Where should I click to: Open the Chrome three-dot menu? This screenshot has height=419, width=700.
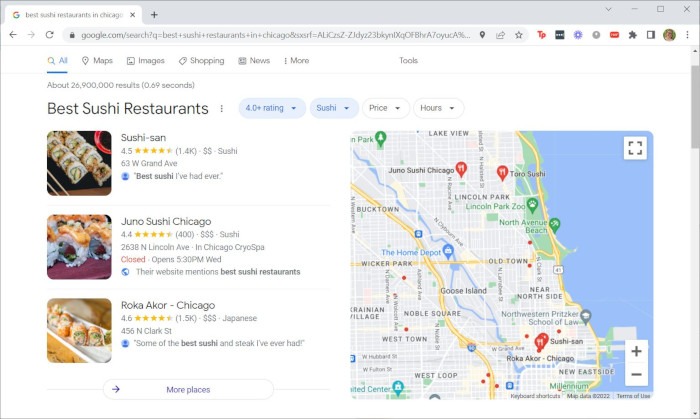tap(688, 35)
